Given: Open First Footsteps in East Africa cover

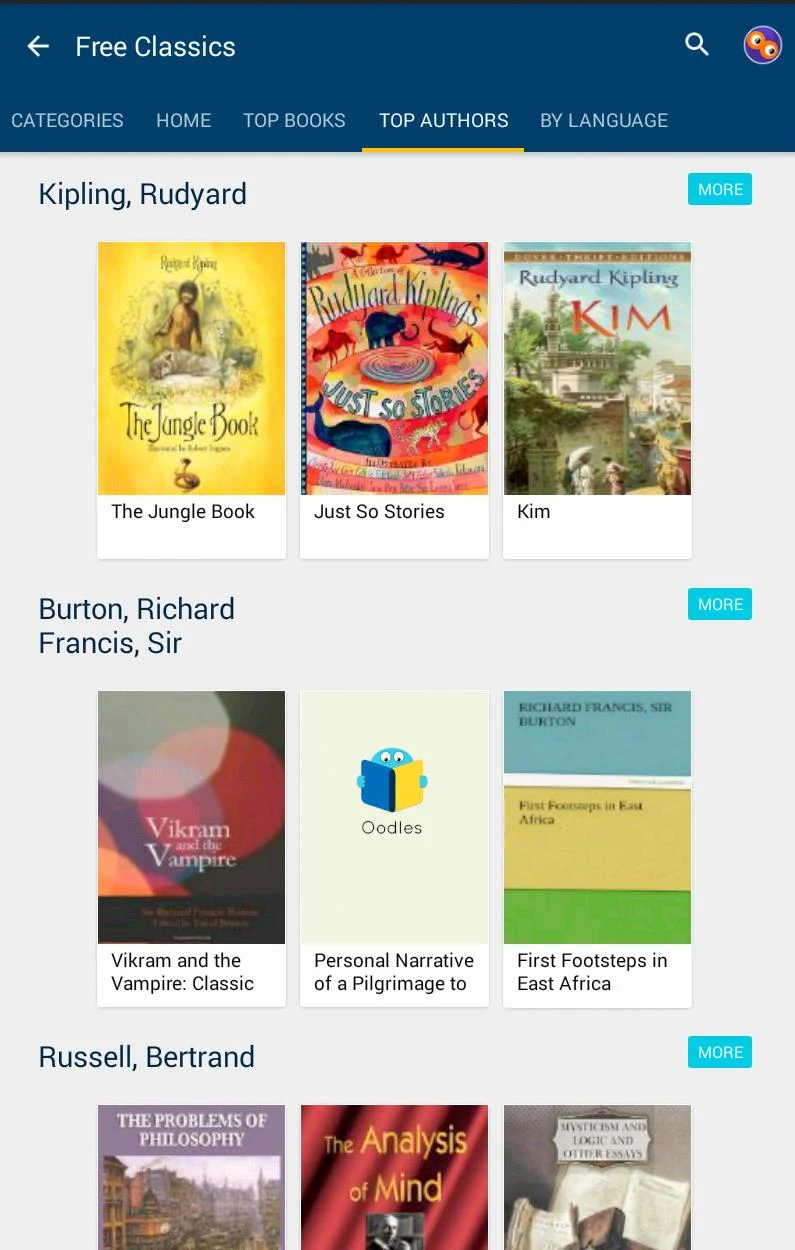Looking at the screenshot, I should [597, 817].
